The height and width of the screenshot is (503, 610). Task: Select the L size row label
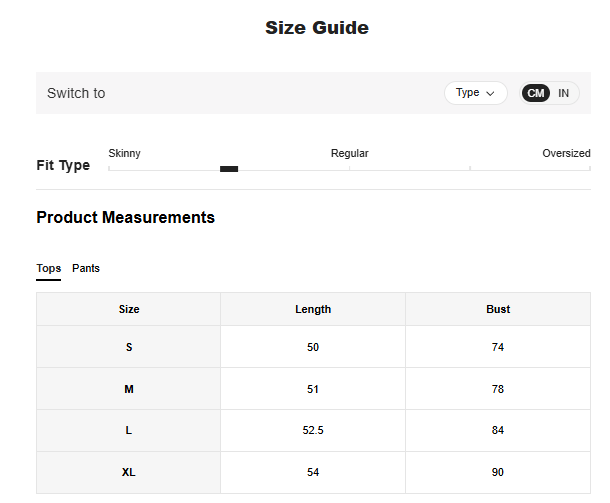(129, 430)
